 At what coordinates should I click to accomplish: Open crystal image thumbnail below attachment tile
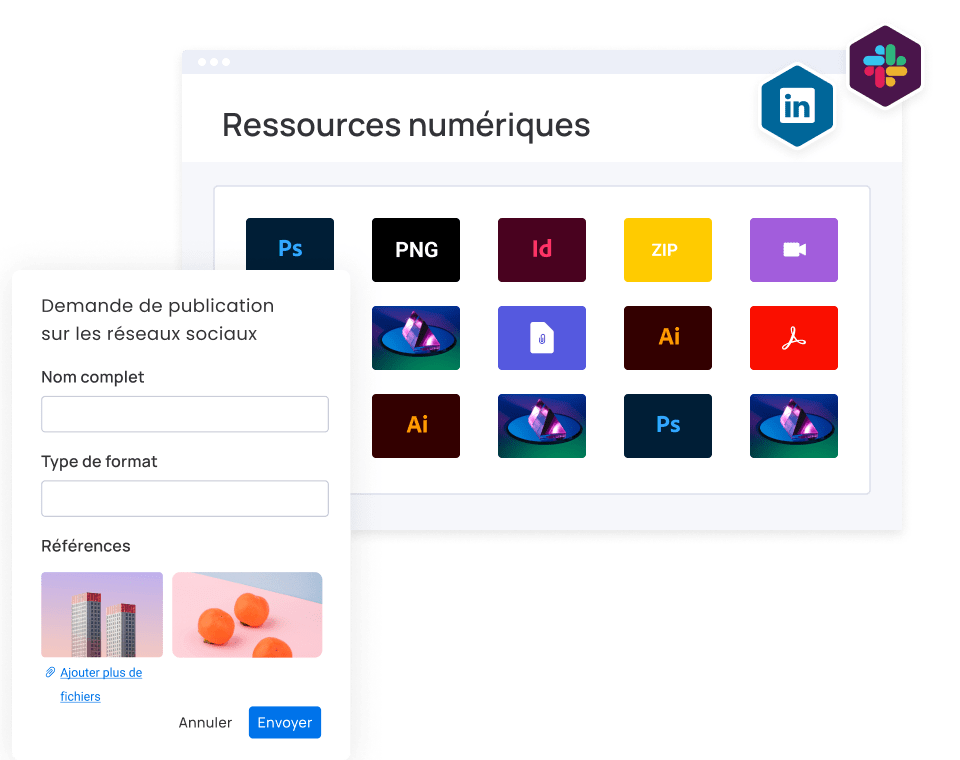click(542, 426)
